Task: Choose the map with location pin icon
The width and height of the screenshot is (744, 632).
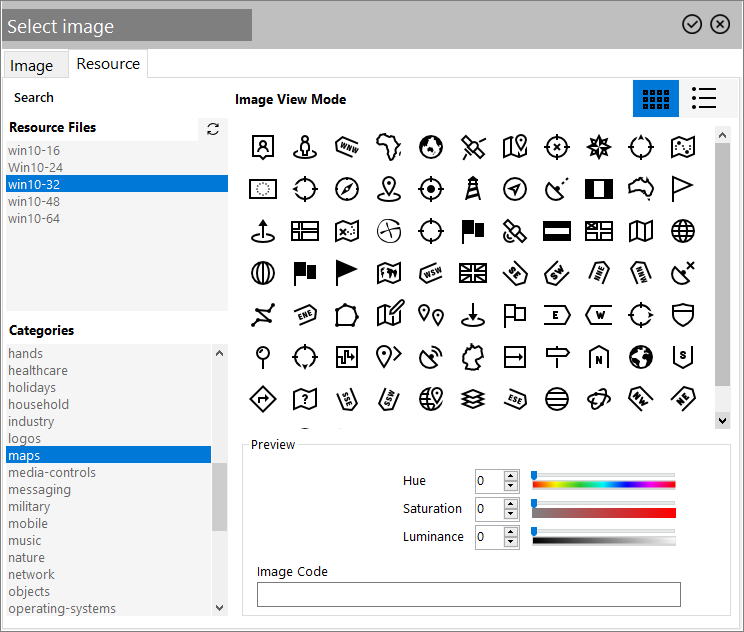Action: point(515,147)
